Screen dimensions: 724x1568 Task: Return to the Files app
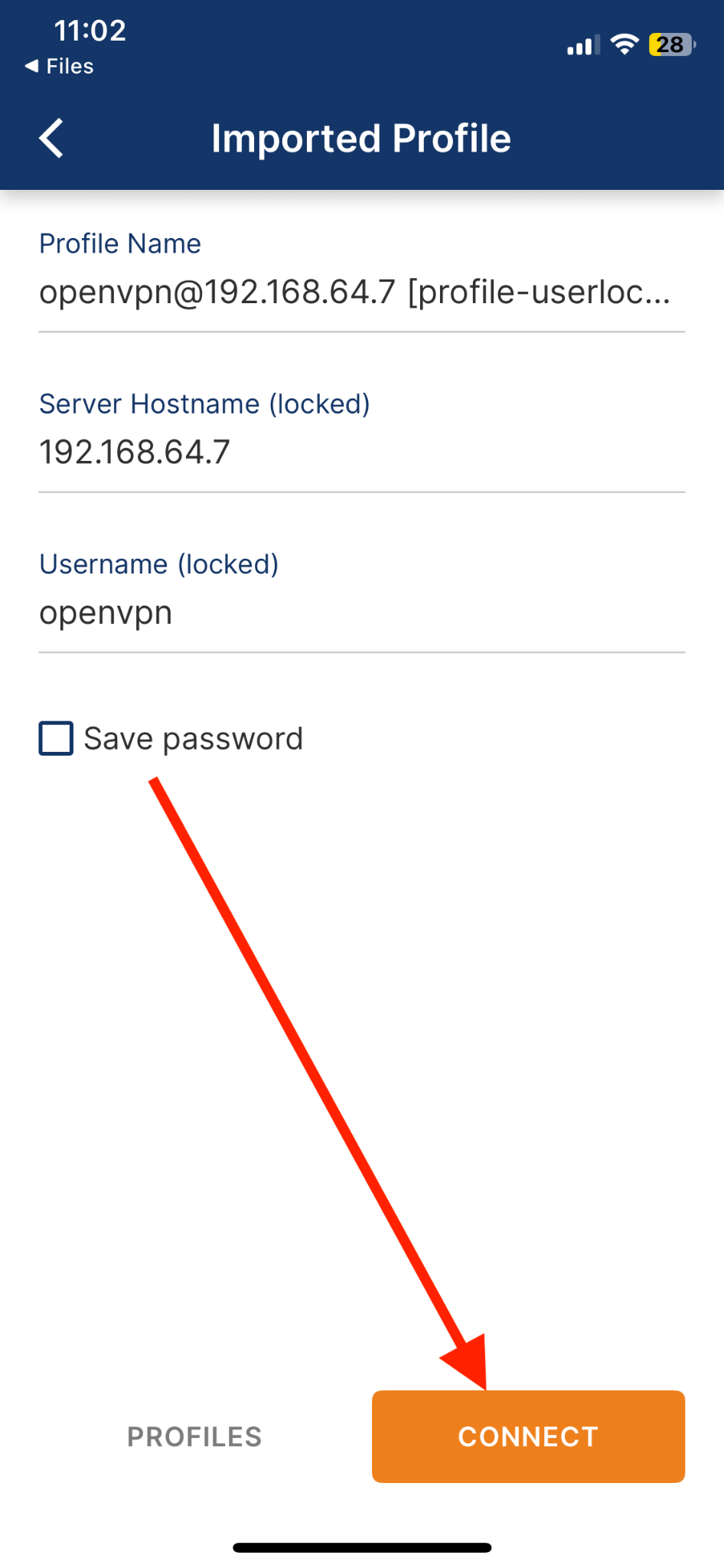pos(69,67)
